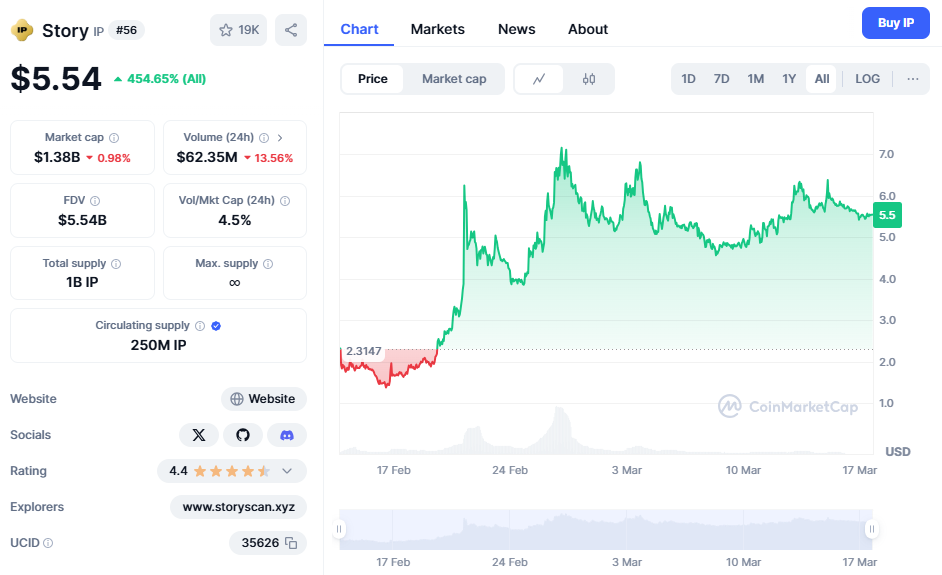Open the GitHub social link

pos(242,435)
